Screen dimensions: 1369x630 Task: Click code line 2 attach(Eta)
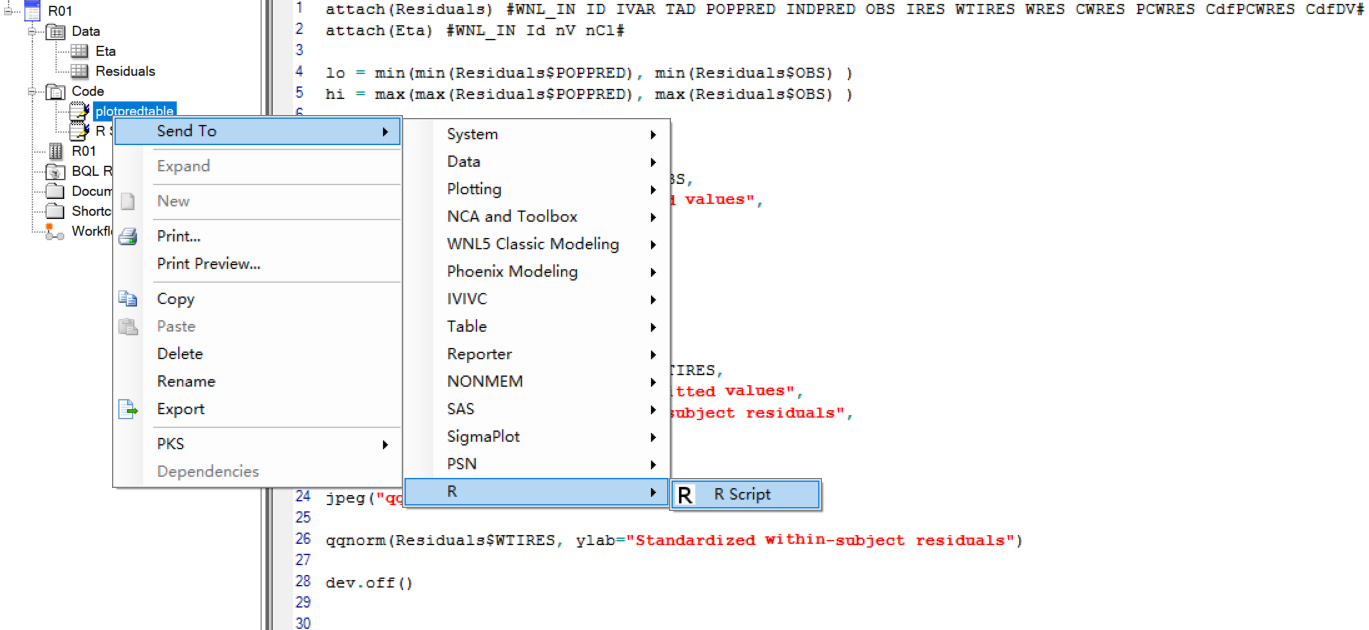pos(475,30)
